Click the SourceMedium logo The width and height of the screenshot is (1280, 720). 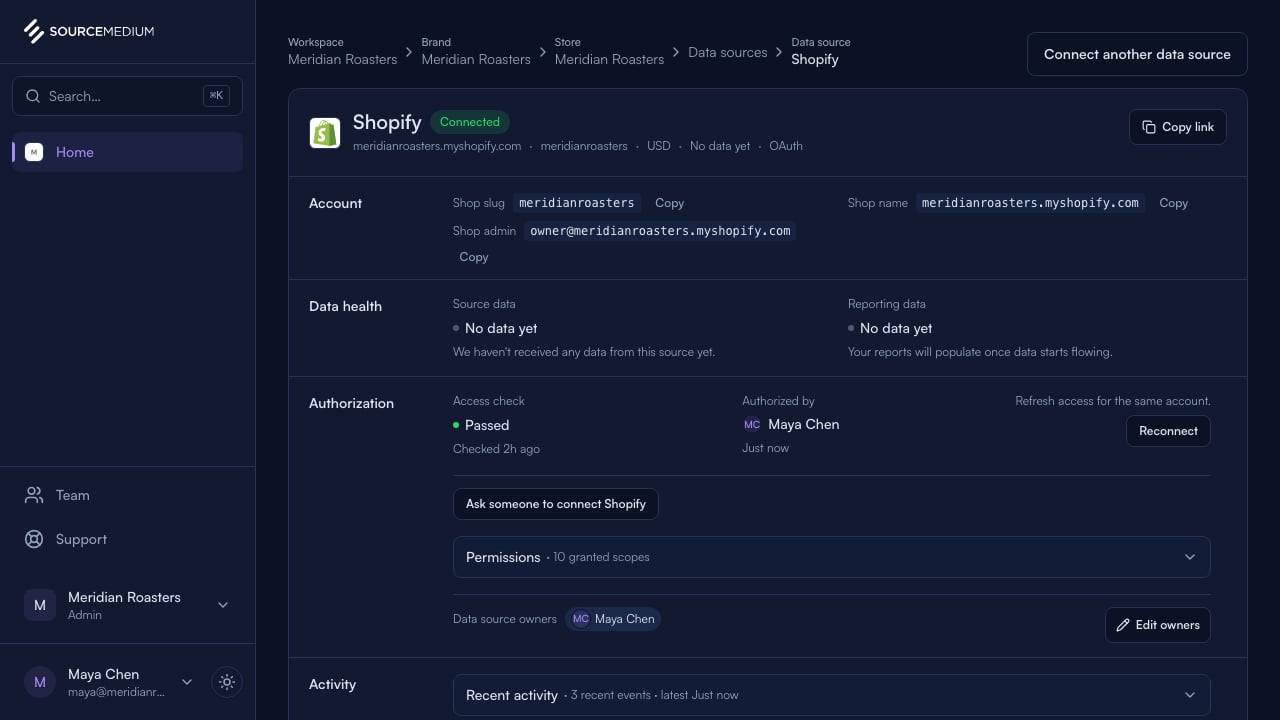tap(89, 31)
